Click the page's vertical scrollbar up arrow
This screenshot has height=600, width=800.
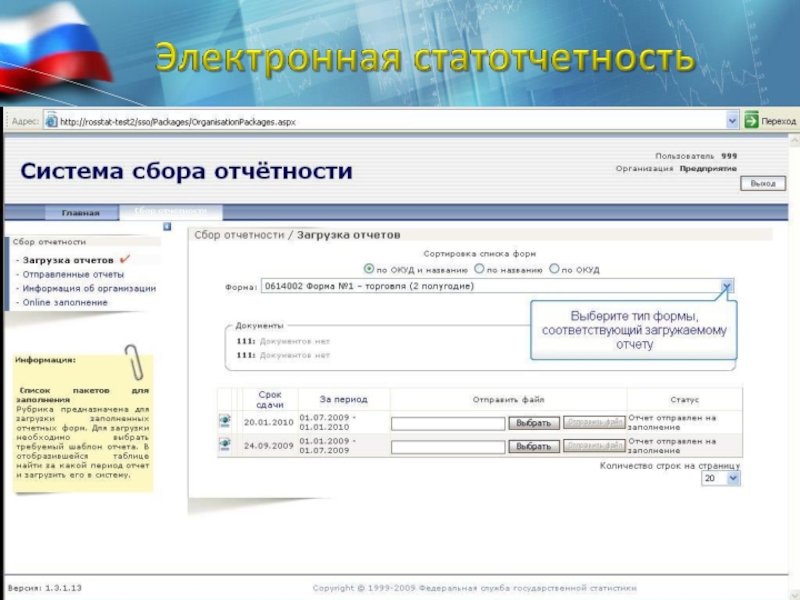tap(794, 139)
